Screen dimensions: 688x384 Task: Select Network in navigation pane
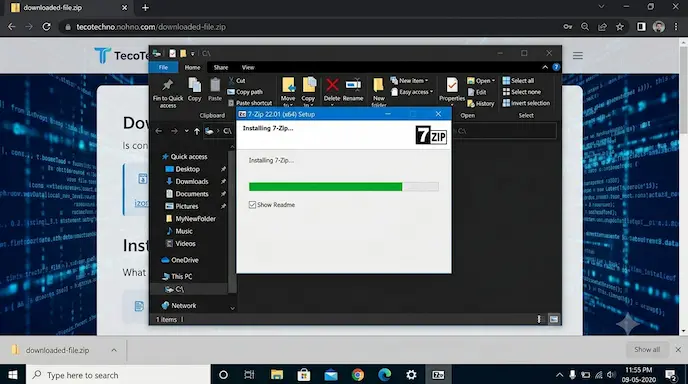(x=179, y=305)
